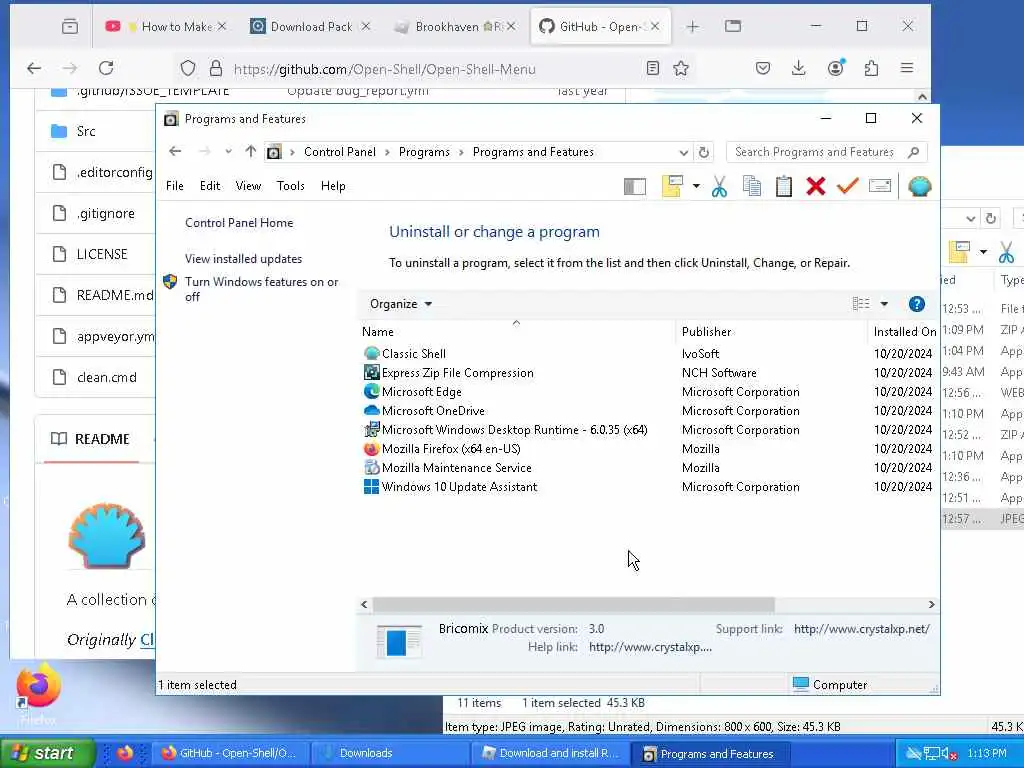Expand dropdown next to move-to folder icon
1024x768 pixels.
coord(696,187)
